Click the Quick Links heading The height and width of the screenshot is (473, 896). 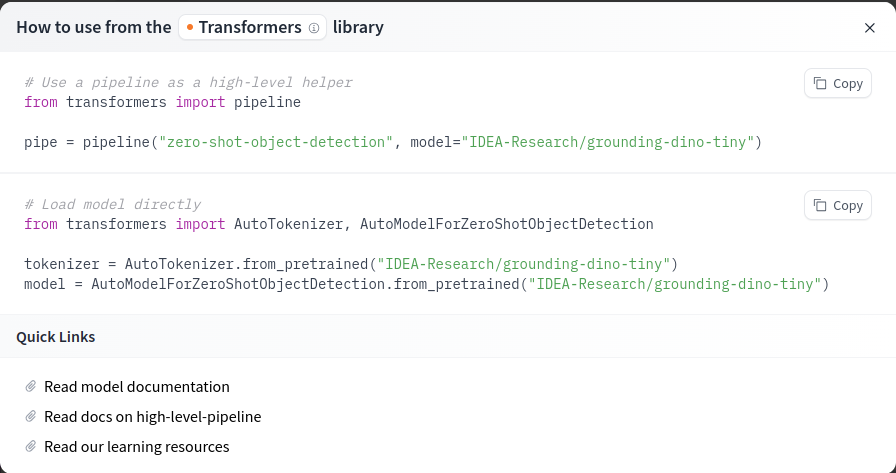click(x=56, y=337)
